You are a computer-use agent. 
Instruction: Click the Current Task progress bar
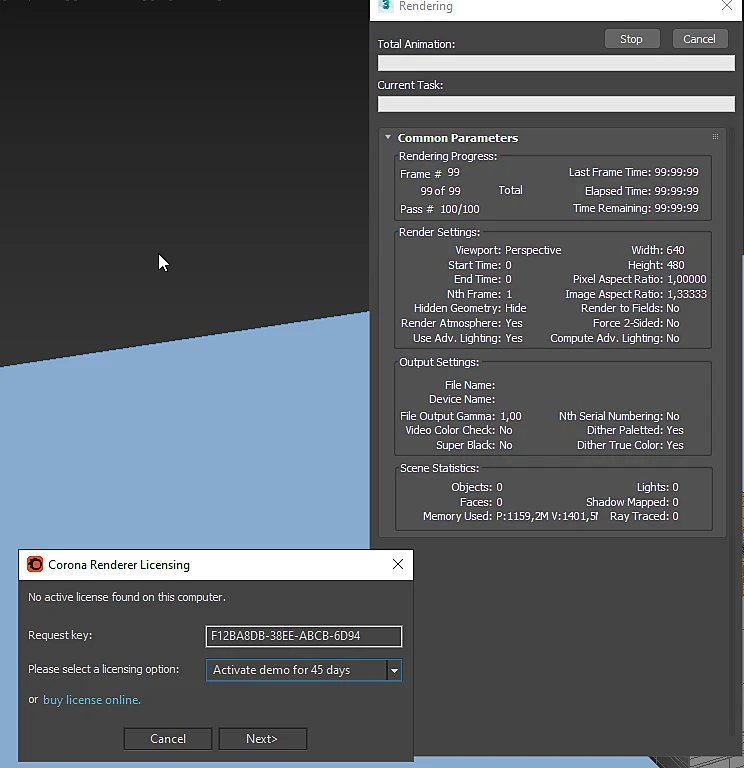tap(556, 104)
